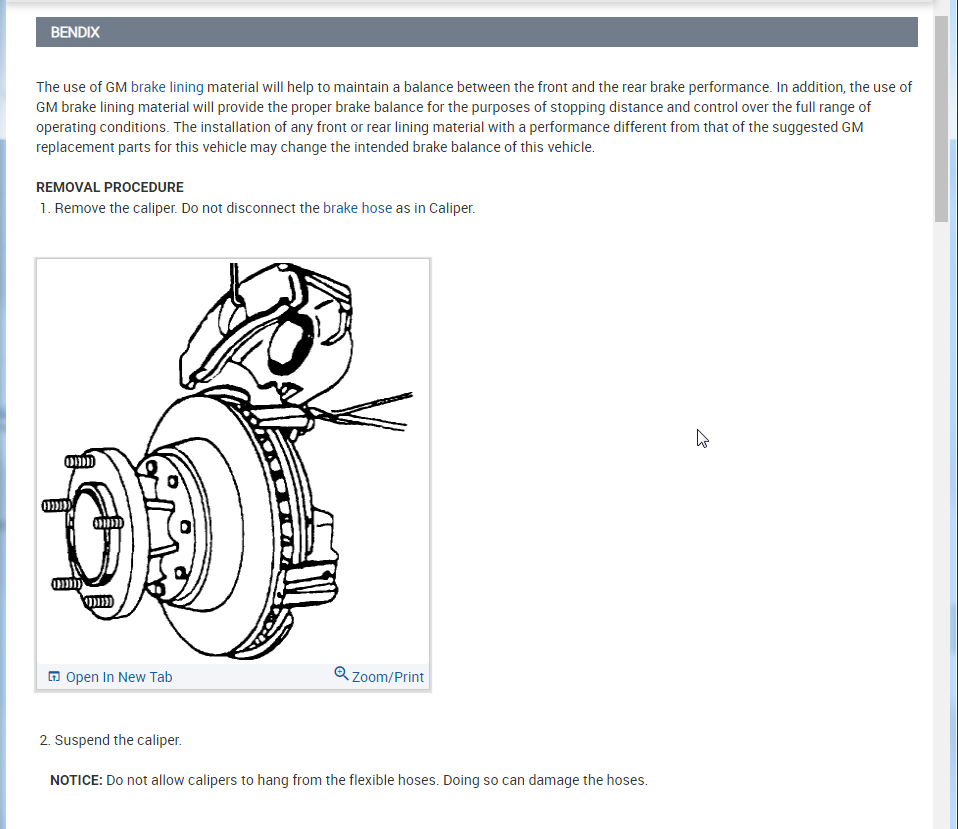Open the brake lining hyperlink
Screen dimensions: 958x829
pos(167,87)
